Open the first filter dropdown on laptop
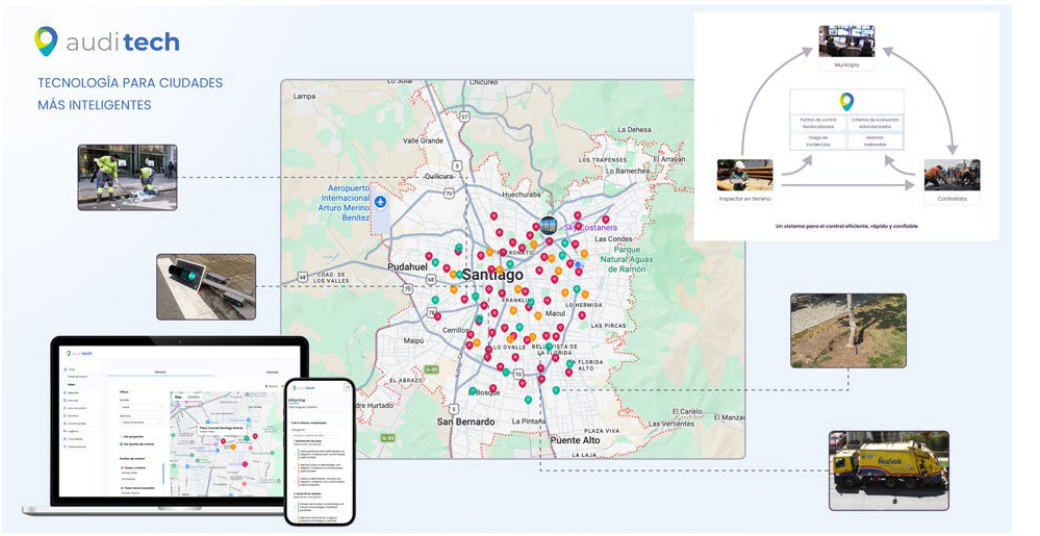1040x536 pixels. pos(141,407)
